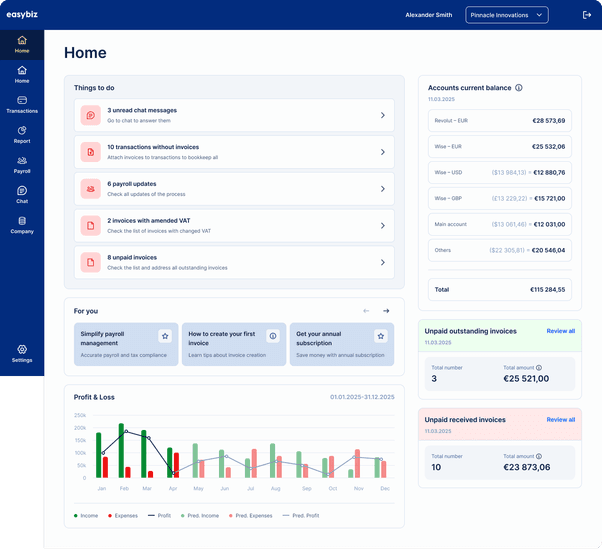Click the Feb profit line point
The height and width of the screenshot is (549, 602).
click(x=126, y=432)
